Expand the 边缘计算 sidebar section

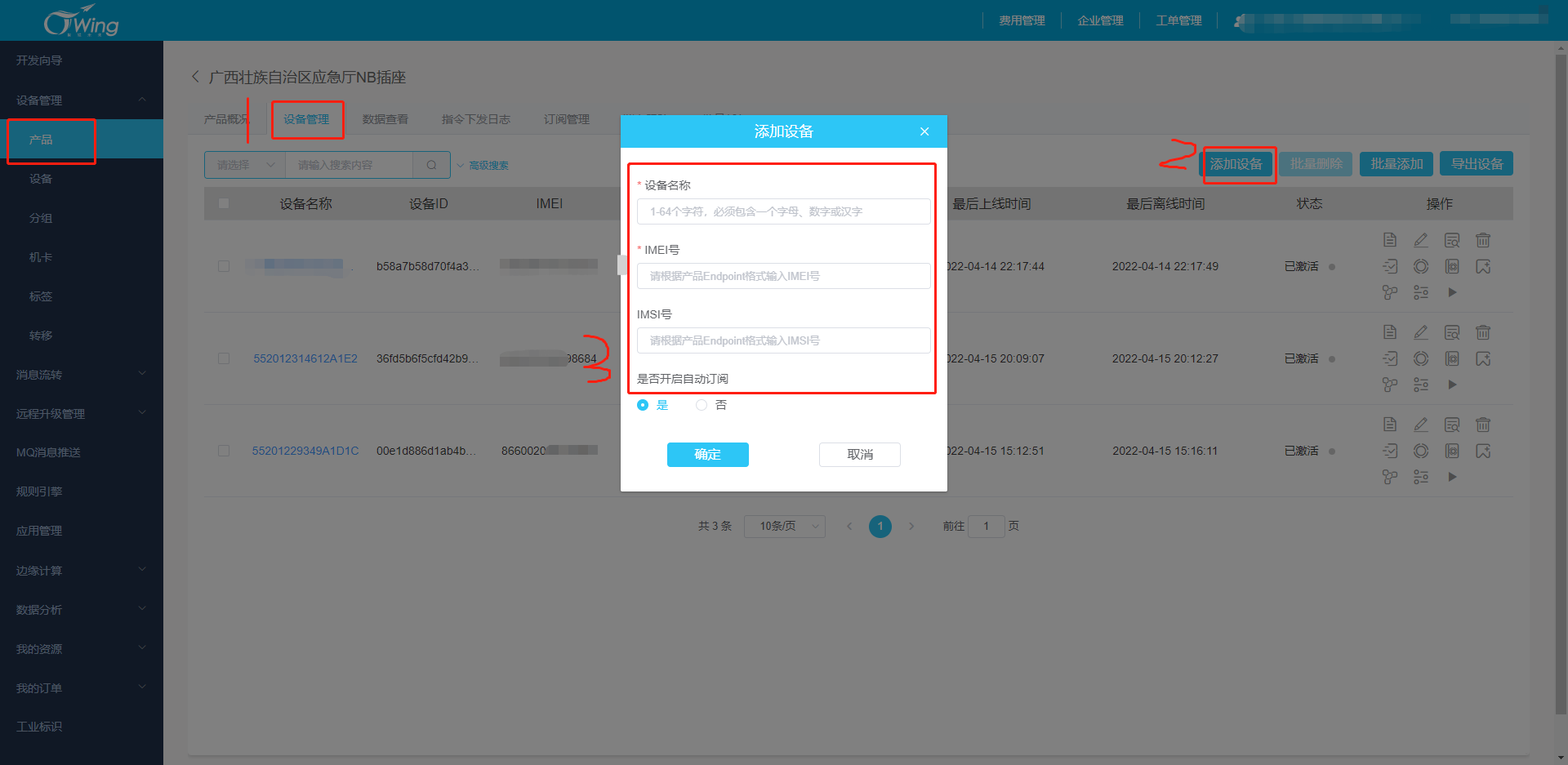pos(82,570)
